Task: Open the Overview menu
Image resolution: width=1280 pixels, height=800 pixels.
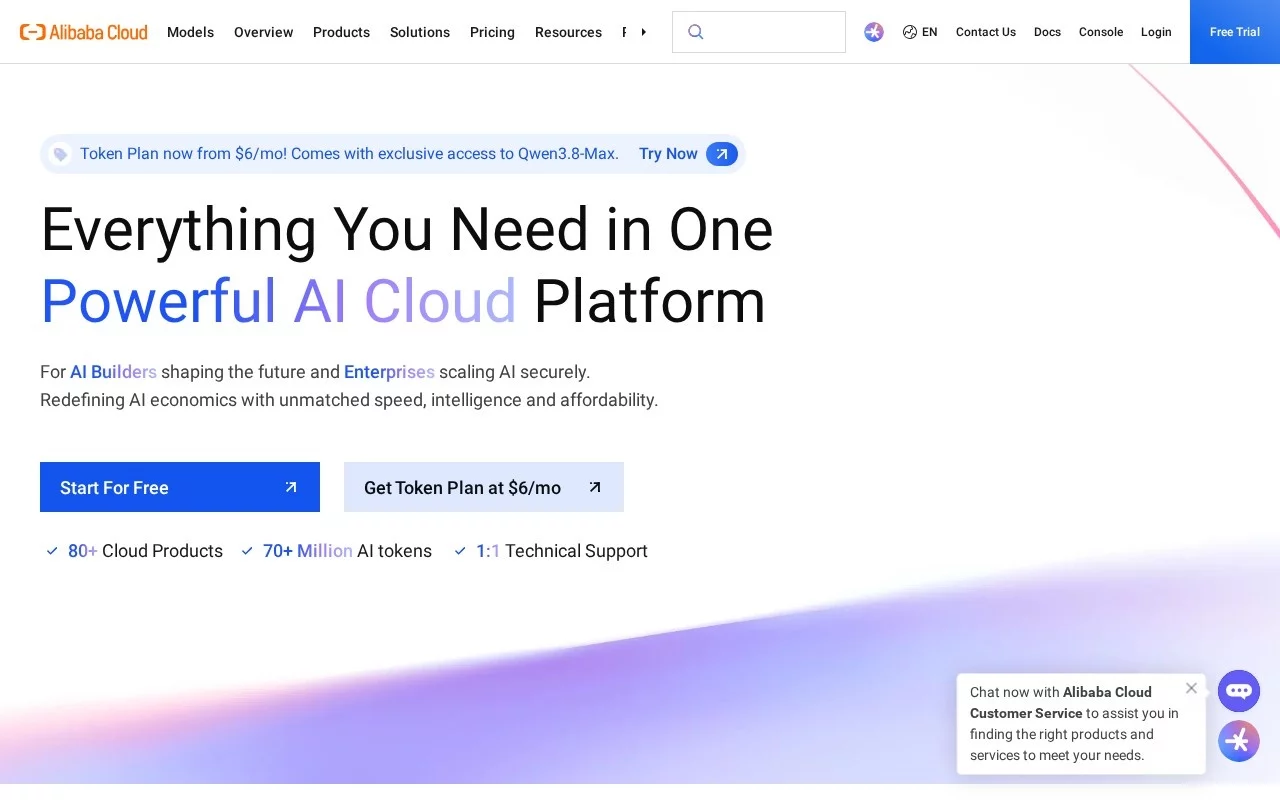Action: tap(263, 32)
